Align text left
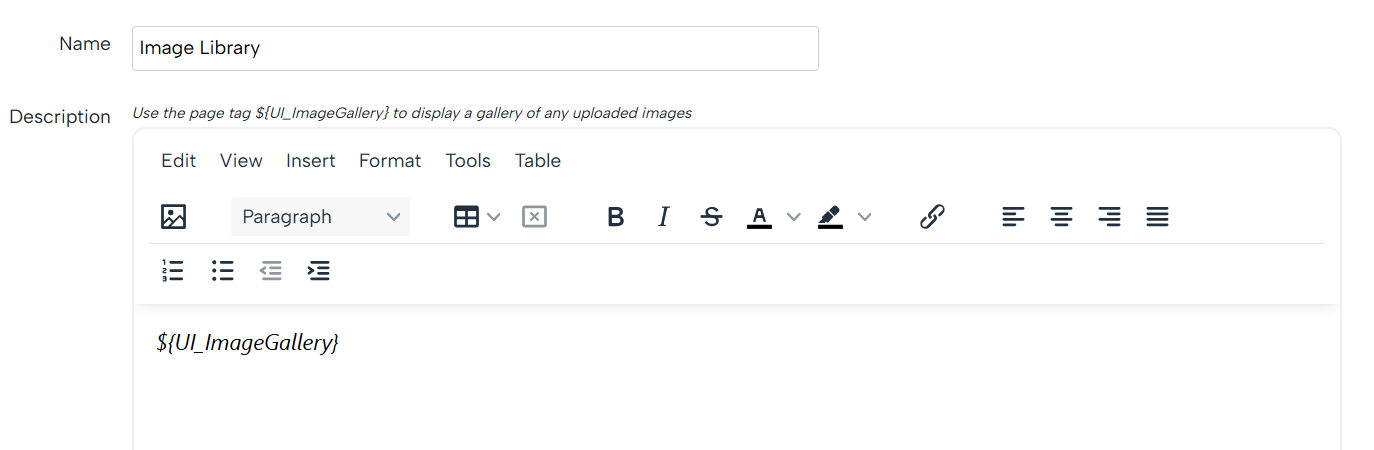This screenshot has height=450, width=1374. [1014, 216]
